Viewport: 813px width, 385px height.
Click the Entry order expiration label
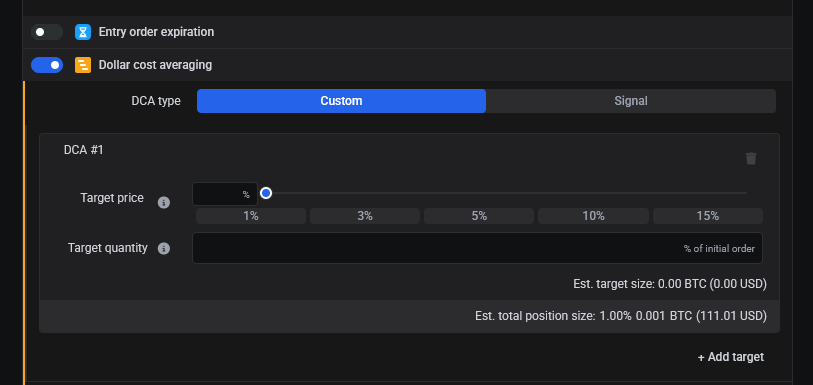[156, 32]
